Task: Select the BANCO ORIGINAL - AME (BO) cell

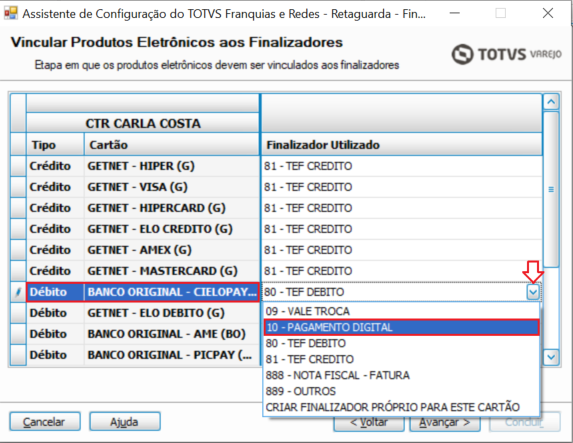Action: pos(172,334)
